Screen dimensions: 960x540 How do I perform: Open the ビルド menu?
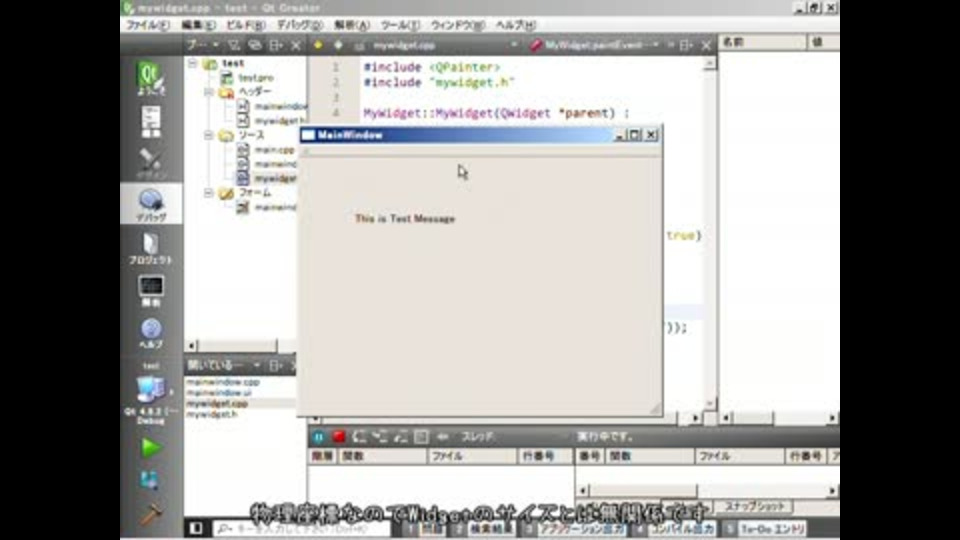246,25
